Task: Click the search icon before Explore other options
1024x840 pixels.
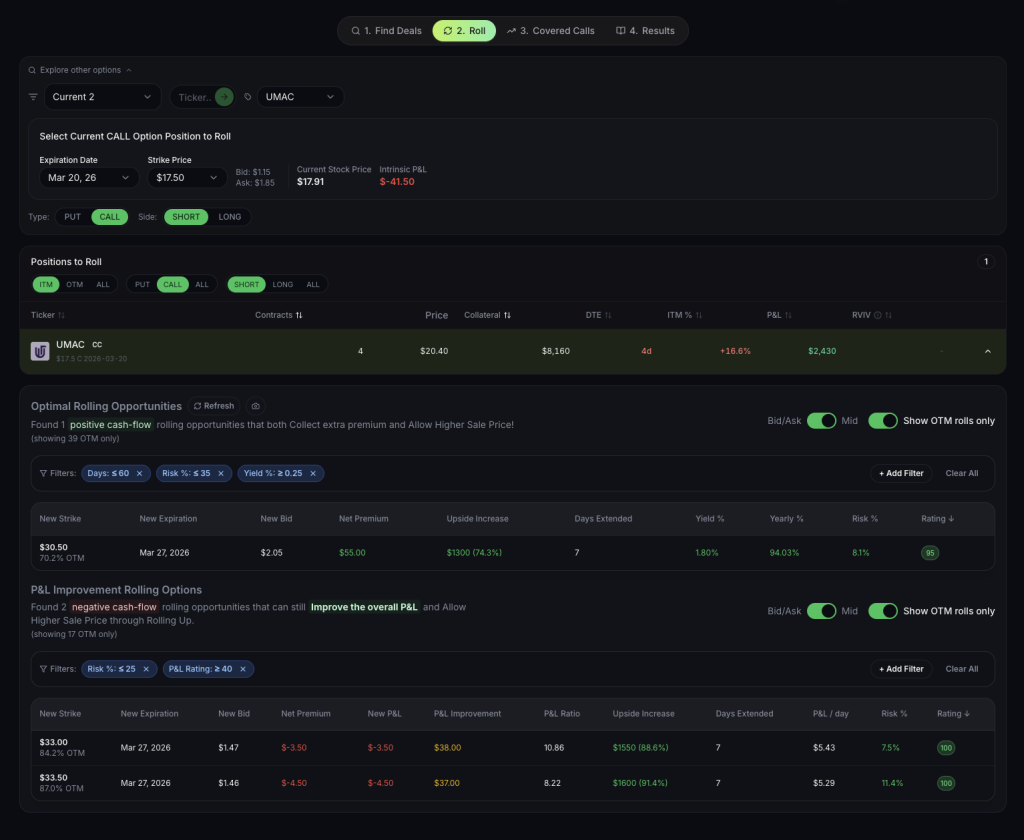Action: (31, 70)
